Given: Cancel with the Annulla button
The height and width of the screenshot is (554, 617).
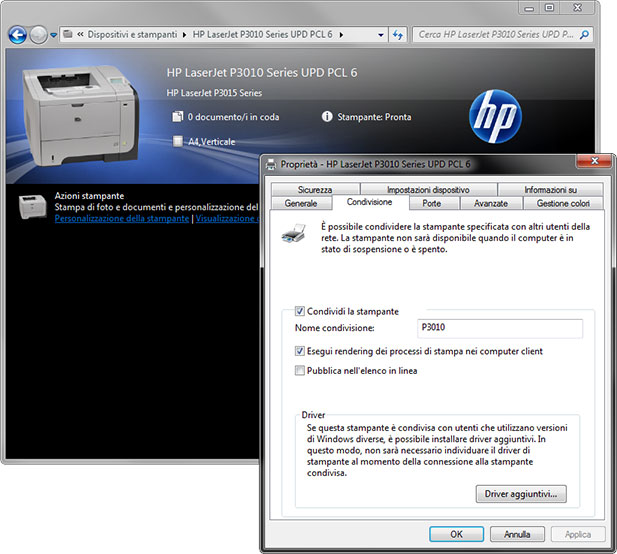Looking at the screenshot, I should pyautogui.click(x=517, y=534).
